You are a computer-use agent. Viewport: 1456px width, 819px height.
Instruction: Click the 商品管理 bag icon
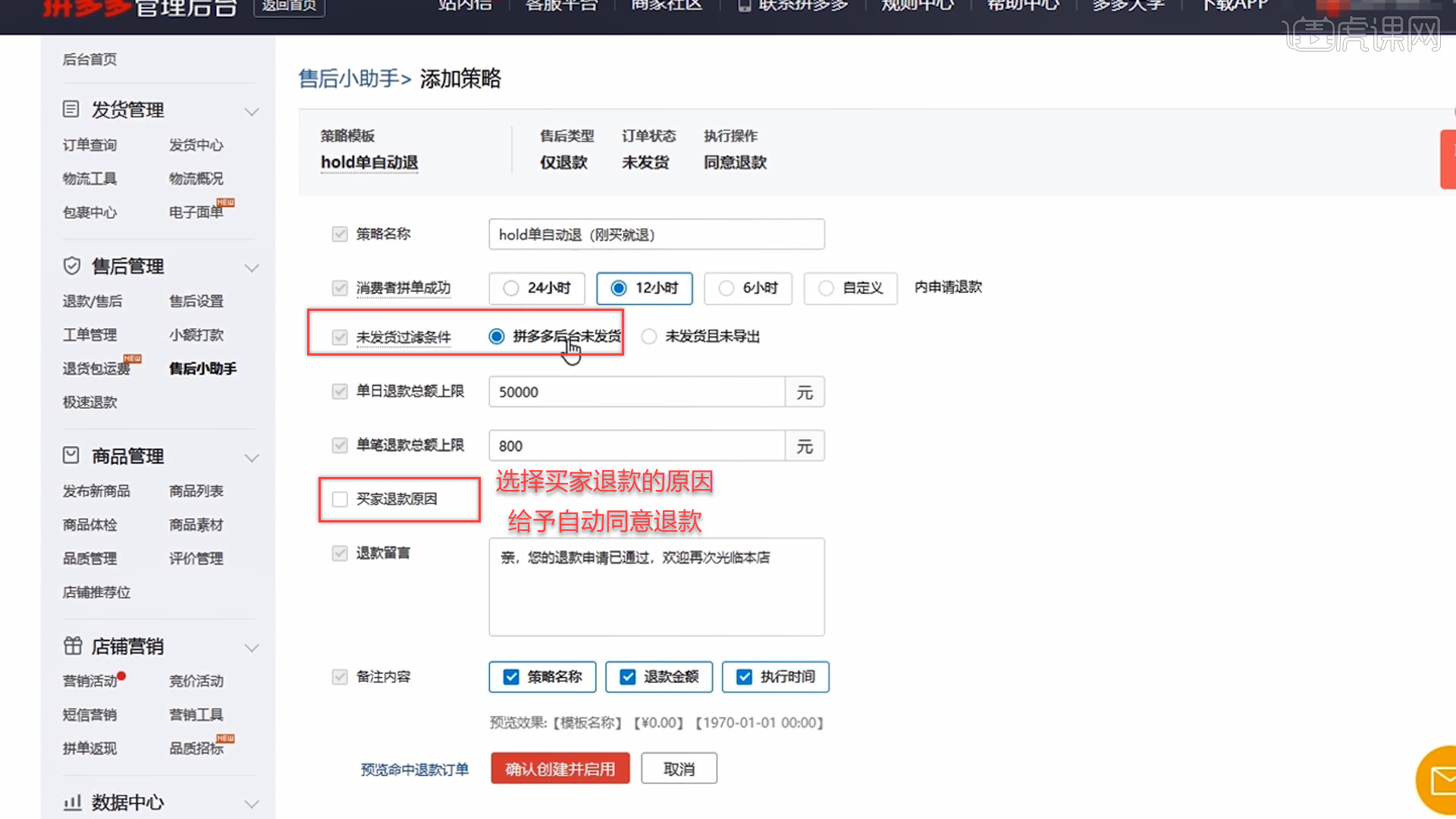pos(71,456)
